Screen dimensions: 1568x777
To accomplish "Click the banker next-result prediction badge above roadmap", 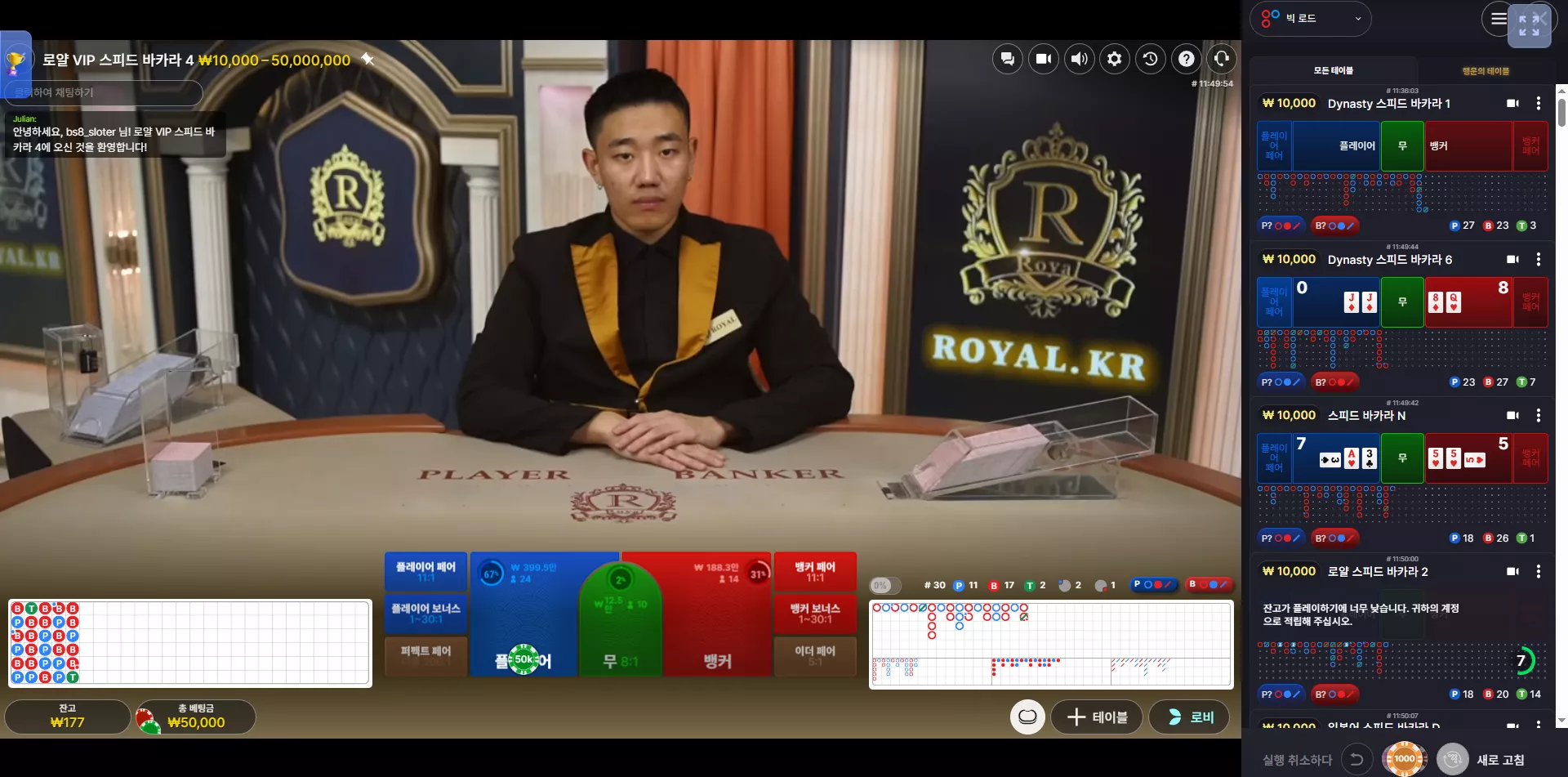I will [x=1208, y=585].
